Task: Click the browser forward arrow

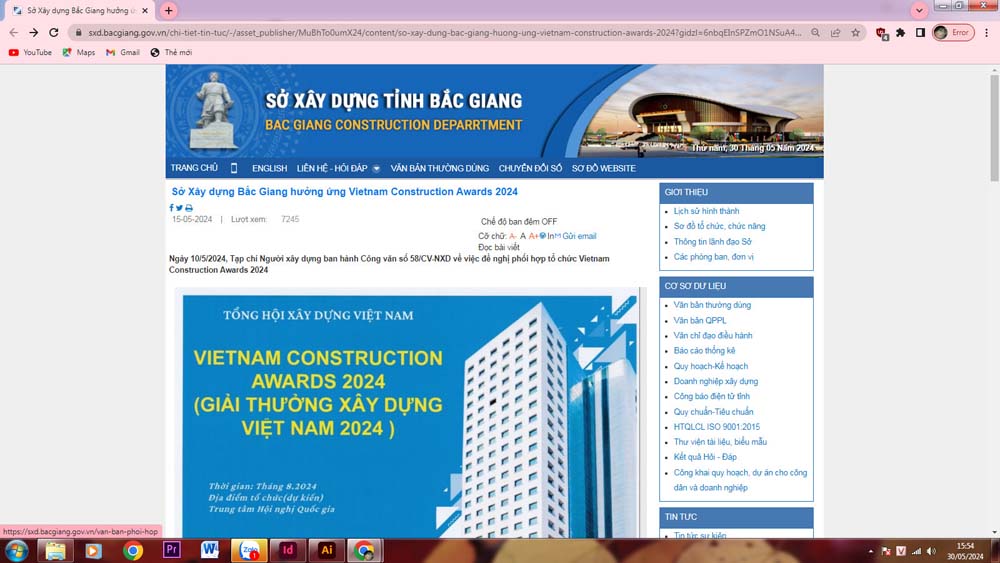Action: tap(34, 33)
